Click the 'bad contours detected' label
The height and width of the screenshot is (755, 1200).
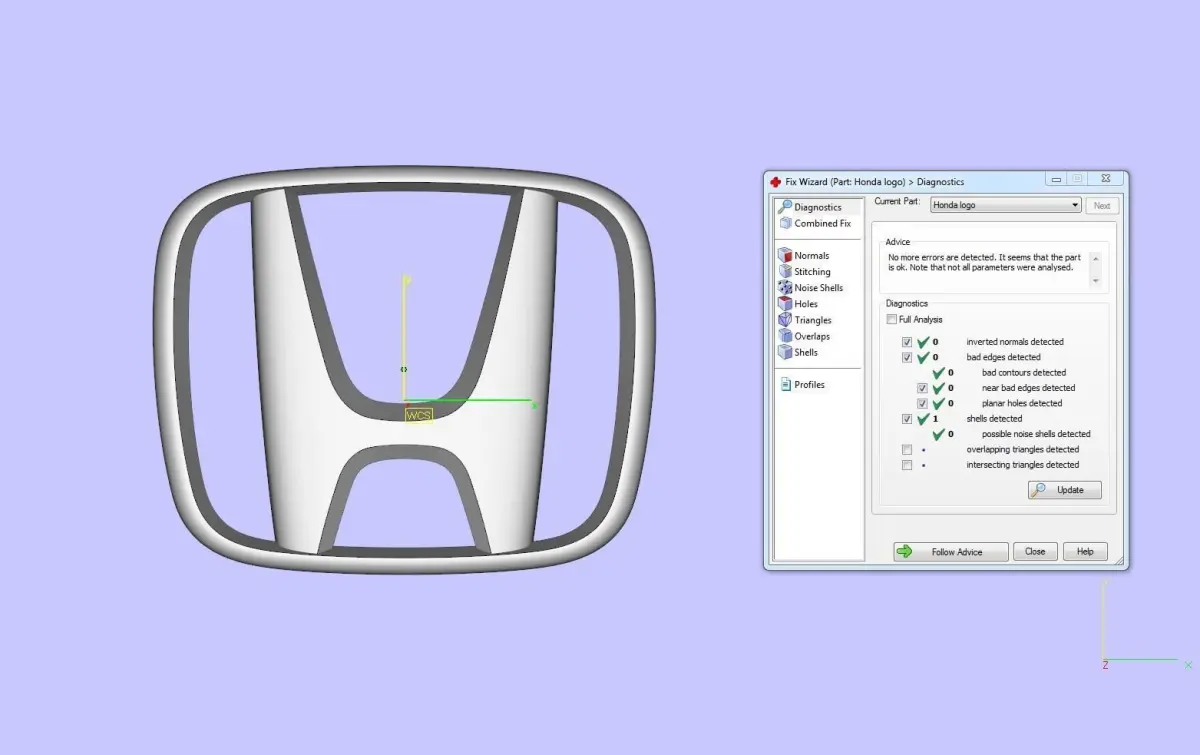pos(1024,373)
